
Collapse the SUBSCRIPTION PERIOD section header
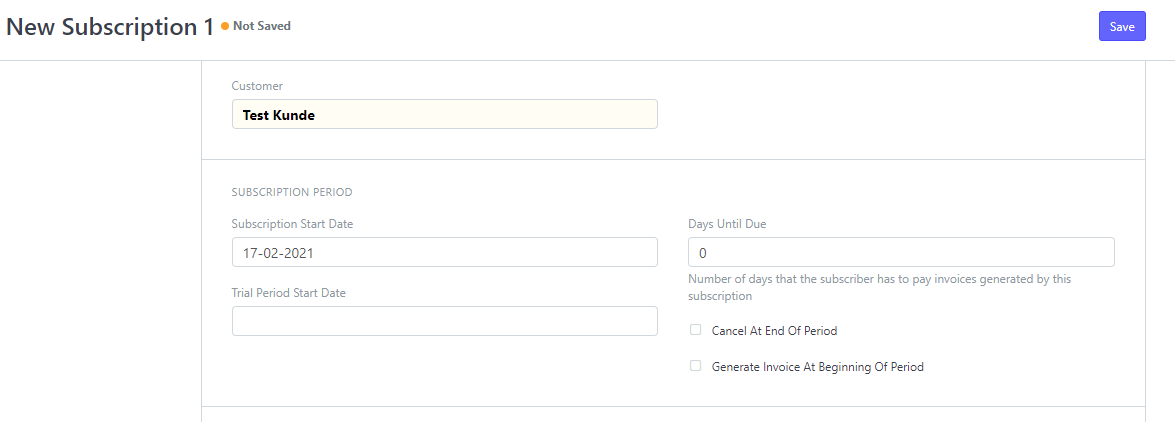click(x=292, y=192)
